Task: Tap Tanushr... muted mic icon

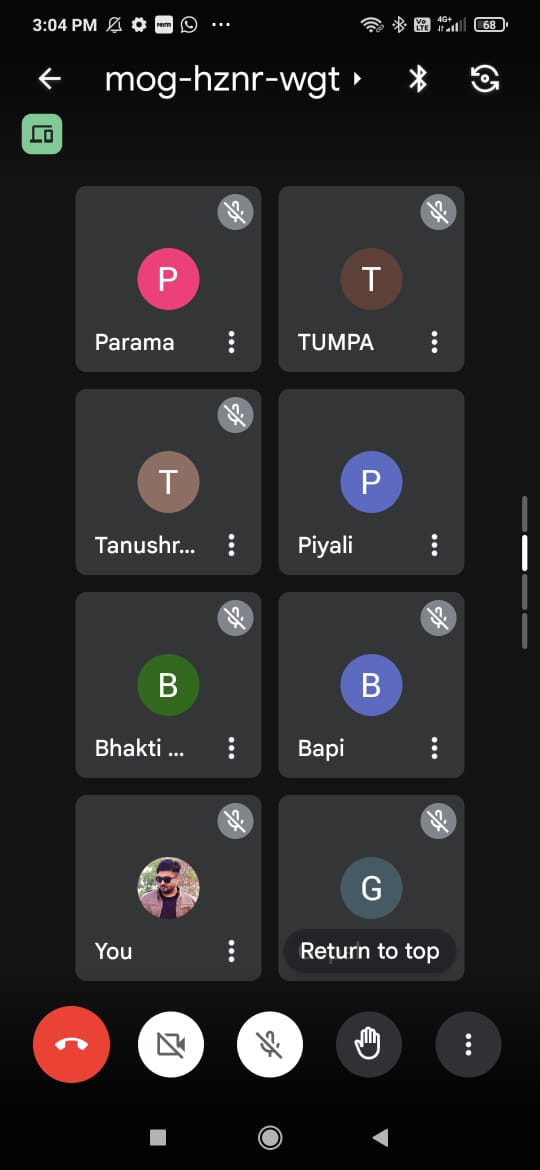Action: pos(236,415)
